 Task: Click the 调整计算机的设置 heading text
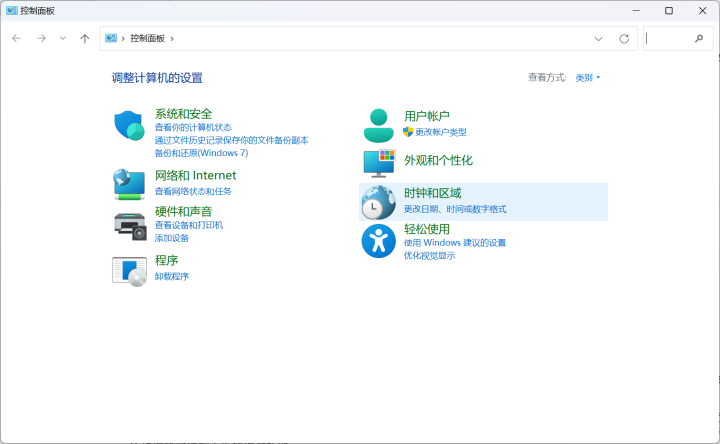click(157, 78)
